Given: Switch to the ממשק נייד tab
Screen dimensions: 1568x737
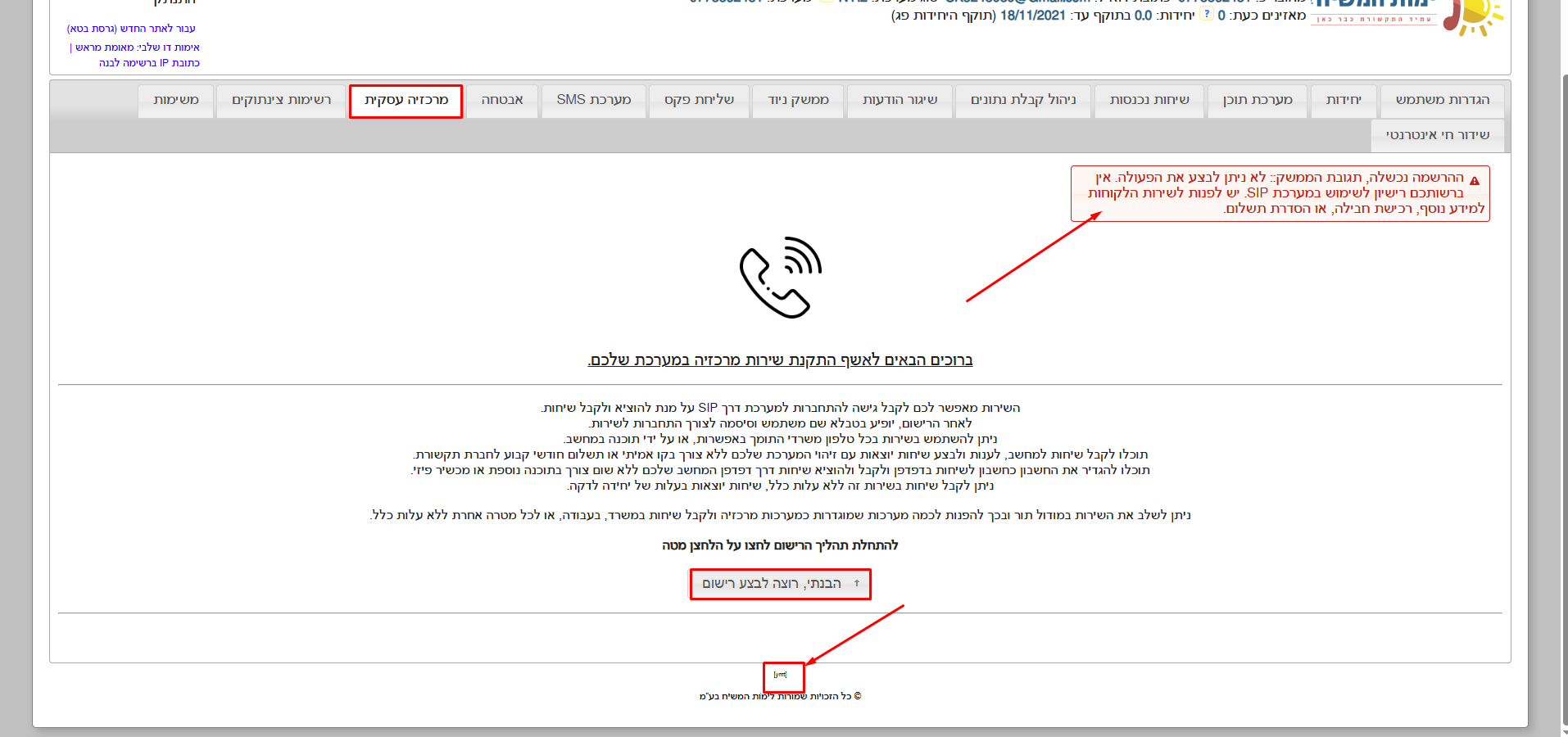Looking at the screenshot, I should [798, 101].
